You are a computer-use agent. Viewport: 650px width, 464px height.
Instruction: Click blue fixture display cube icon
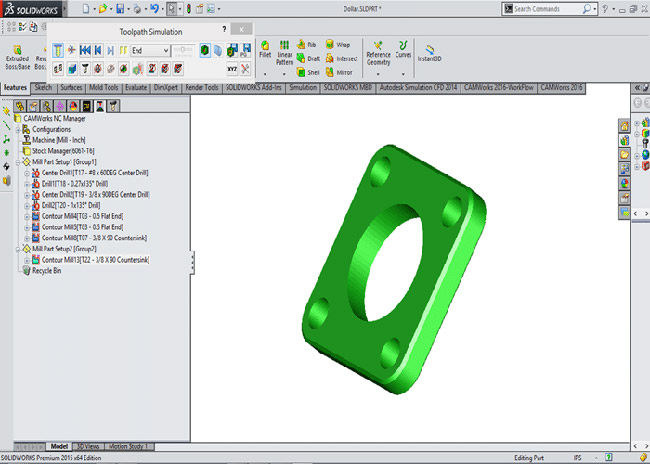(x=72, y=68)
